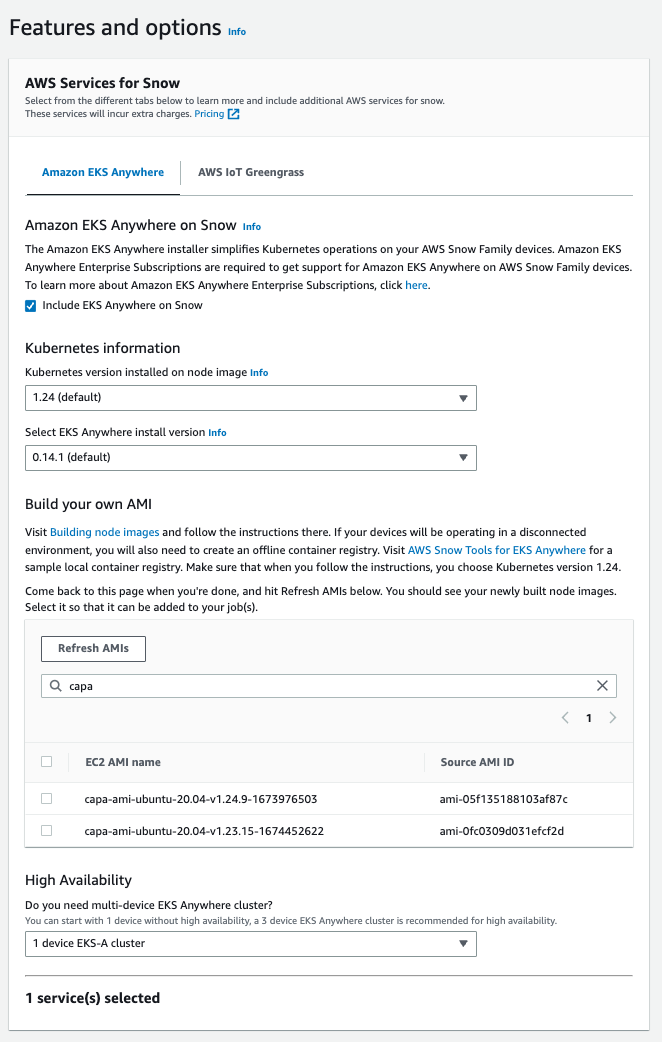Screen dimensions: 662x1042
Task: Select the Amazon EKS Anywhere tab
Action: pyautogui.click(x=103, y=172)
